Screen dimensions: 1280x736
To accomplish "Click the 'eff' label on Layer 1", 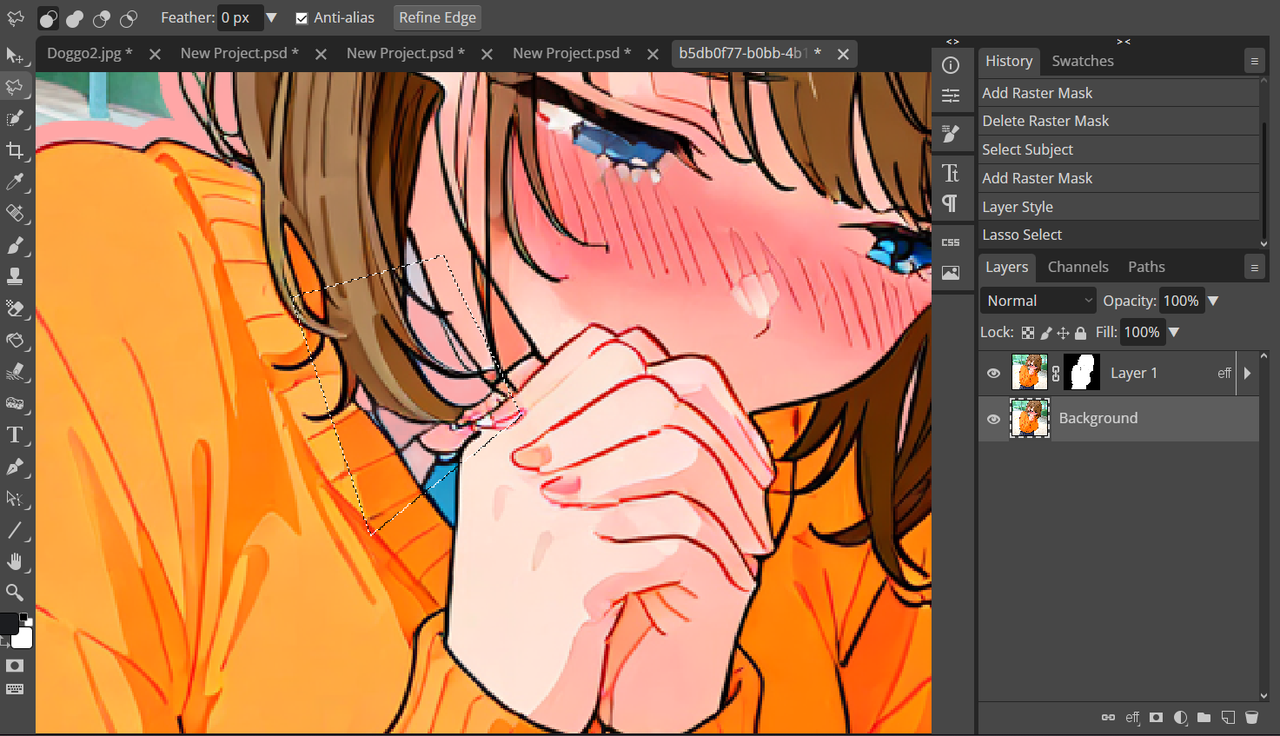I will (x=1224, y=373).
